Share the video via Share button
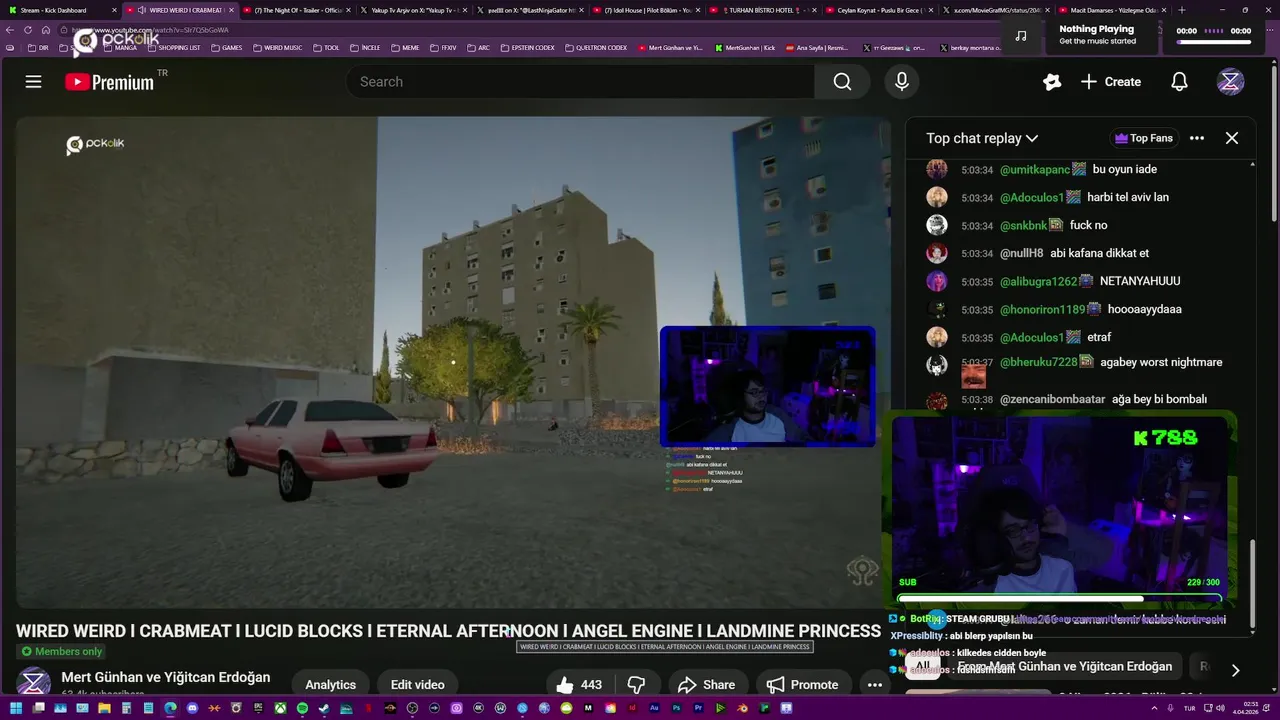Screen dimensions: 1280x720 pos(706,685)
